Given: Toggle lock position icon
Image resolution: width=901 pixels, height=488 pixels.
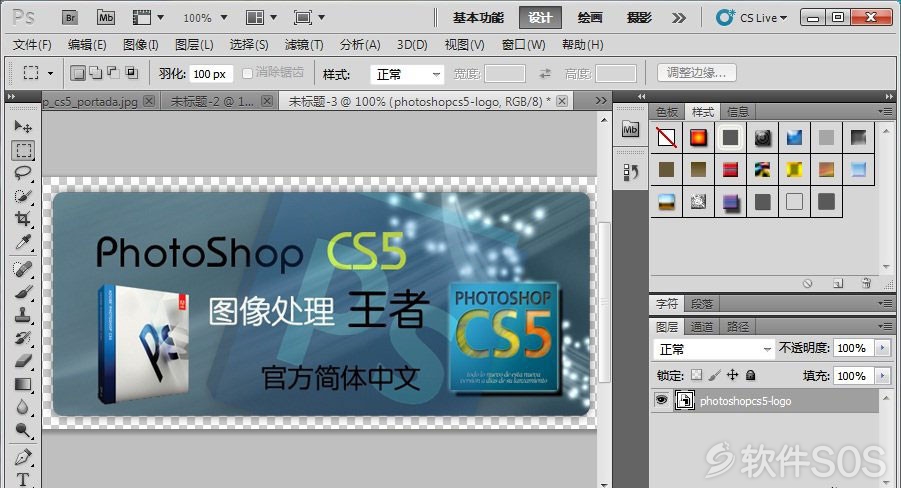Looking at the screenshot, I should click(732, 375).
